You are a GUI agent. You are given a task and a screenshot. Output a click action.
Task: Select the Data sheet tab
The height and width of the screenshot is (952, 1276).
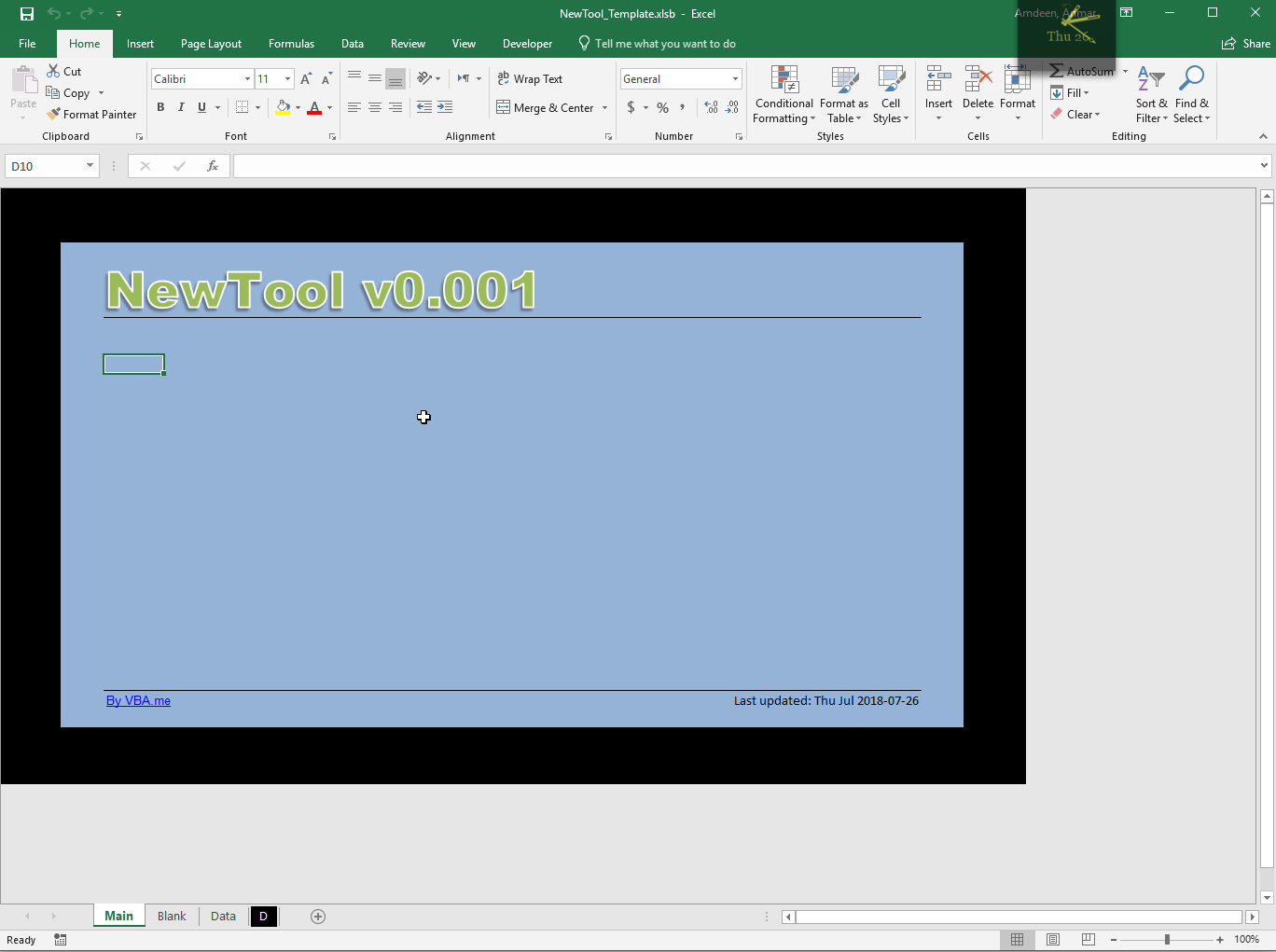[x=222, y=917]
